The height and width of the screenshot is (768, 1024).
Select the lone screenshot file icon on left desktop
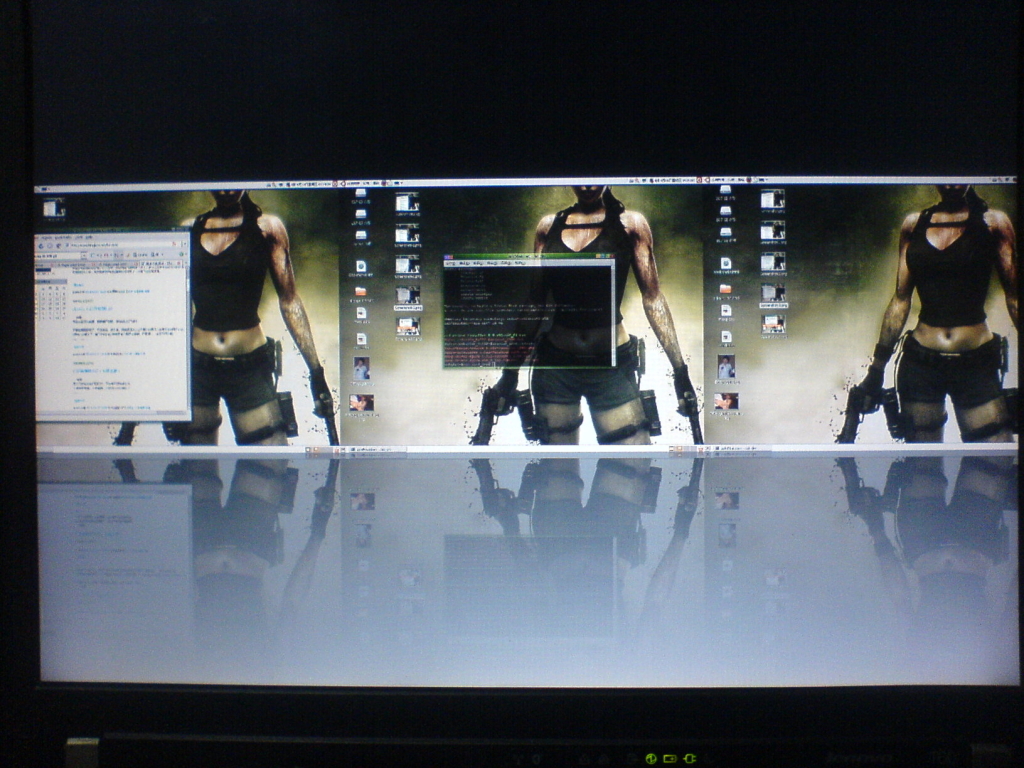coord(54,208)
